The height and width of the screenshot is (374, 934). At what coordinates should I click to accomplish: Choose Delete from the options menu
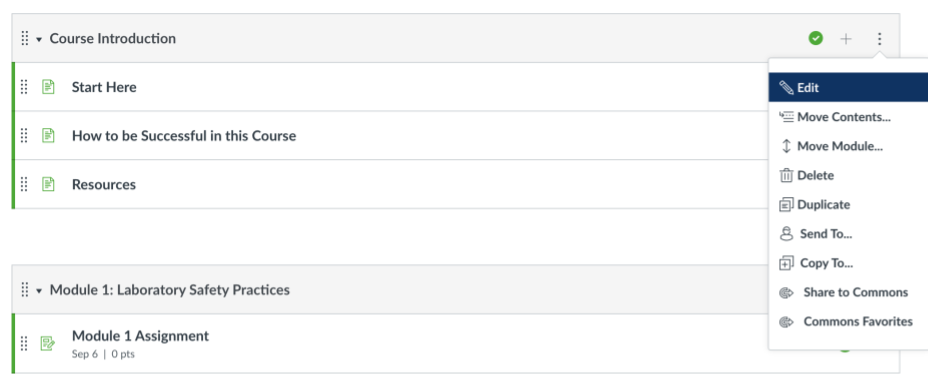click(x=848, y=175)
